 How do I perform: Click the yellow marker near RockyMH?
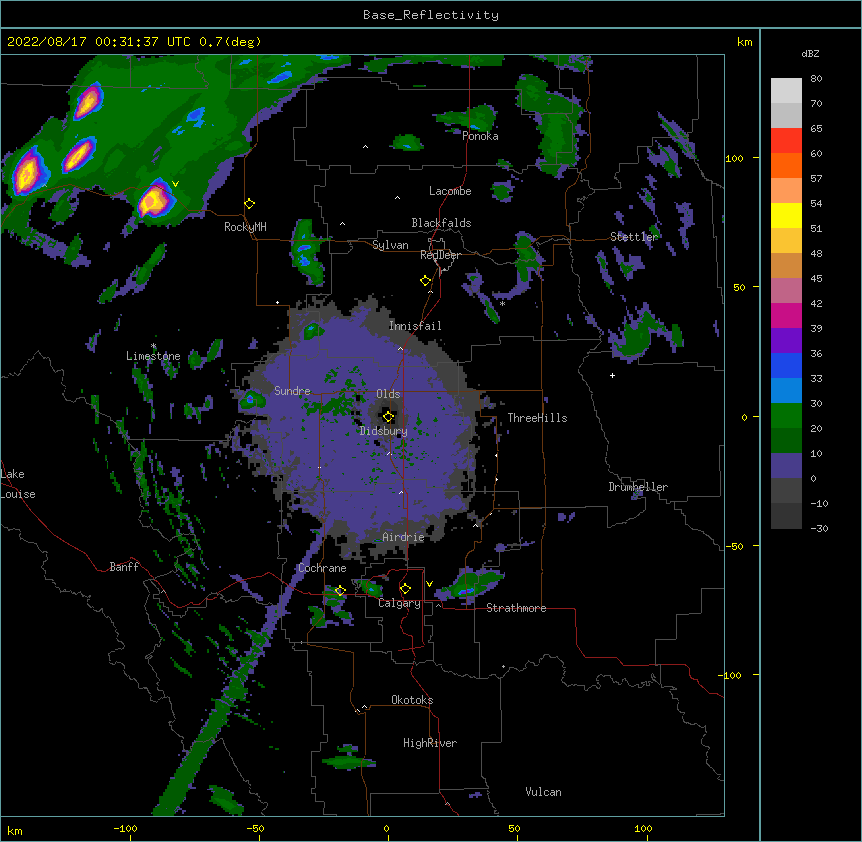click(250, 204)
